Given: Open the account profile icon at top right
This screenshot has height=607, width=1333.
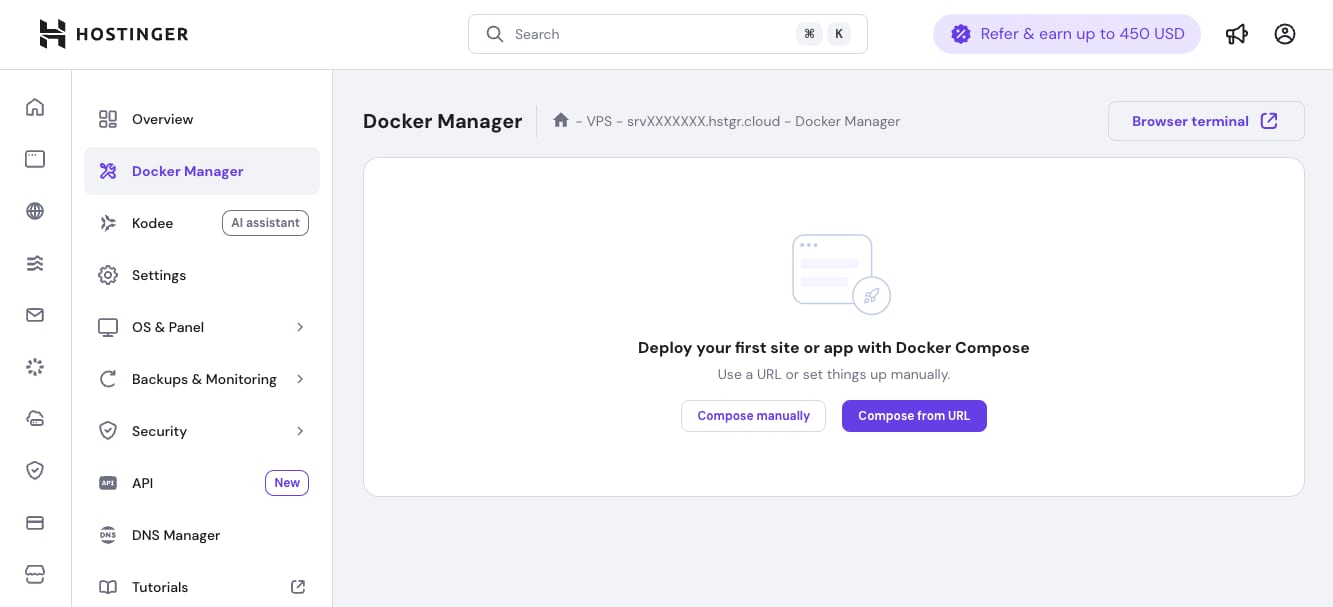Looking at the screenshot, I should (x=1285, y=33).
